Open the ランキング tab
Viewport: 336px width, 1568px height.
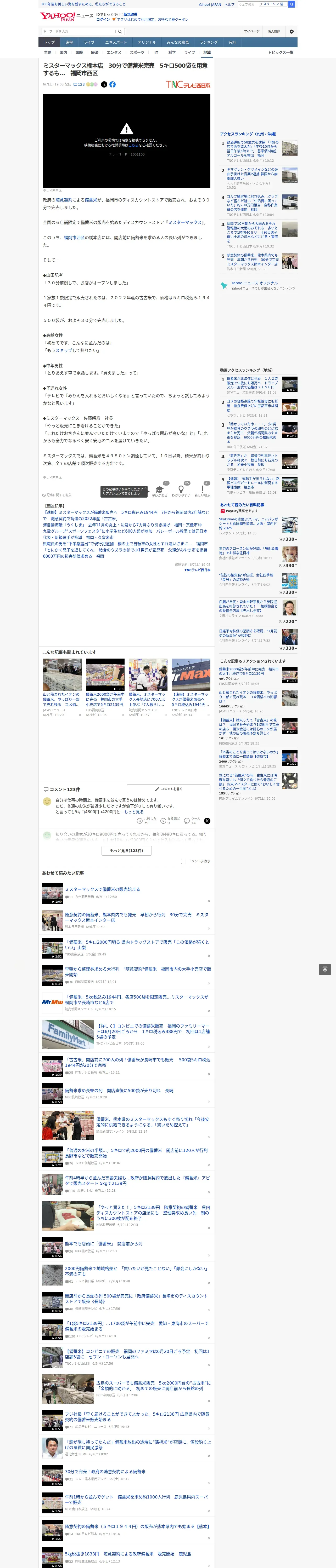point(209,43)
